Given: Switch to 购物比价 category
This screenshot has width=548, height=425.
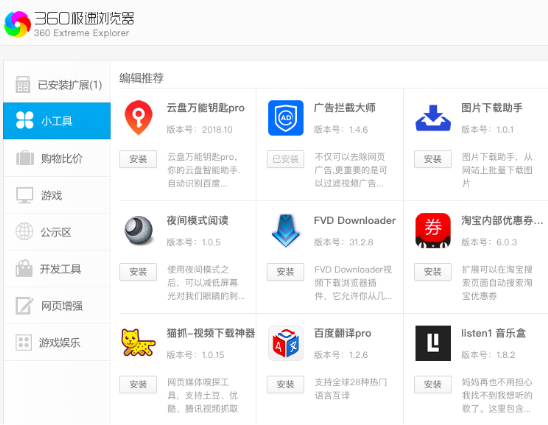Looking at the screenshot, I should [x=57, y=158].
